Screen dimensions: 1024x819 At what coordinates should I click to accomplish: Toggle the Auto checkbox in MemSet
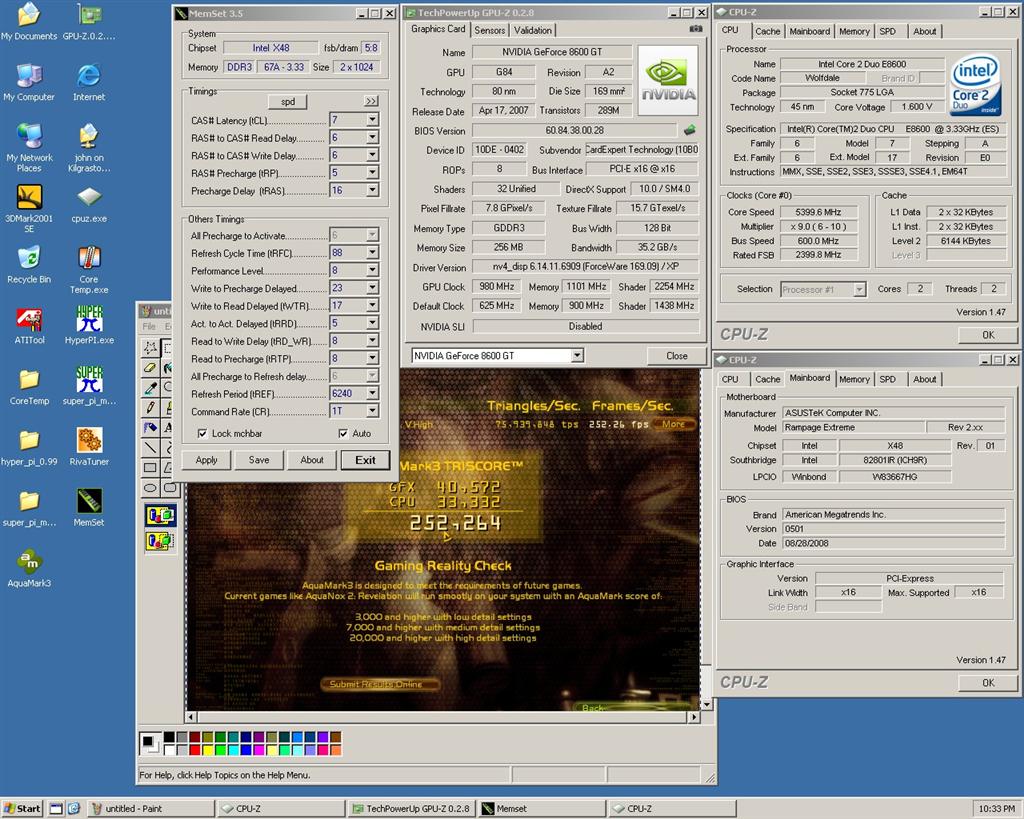[343, 433]
